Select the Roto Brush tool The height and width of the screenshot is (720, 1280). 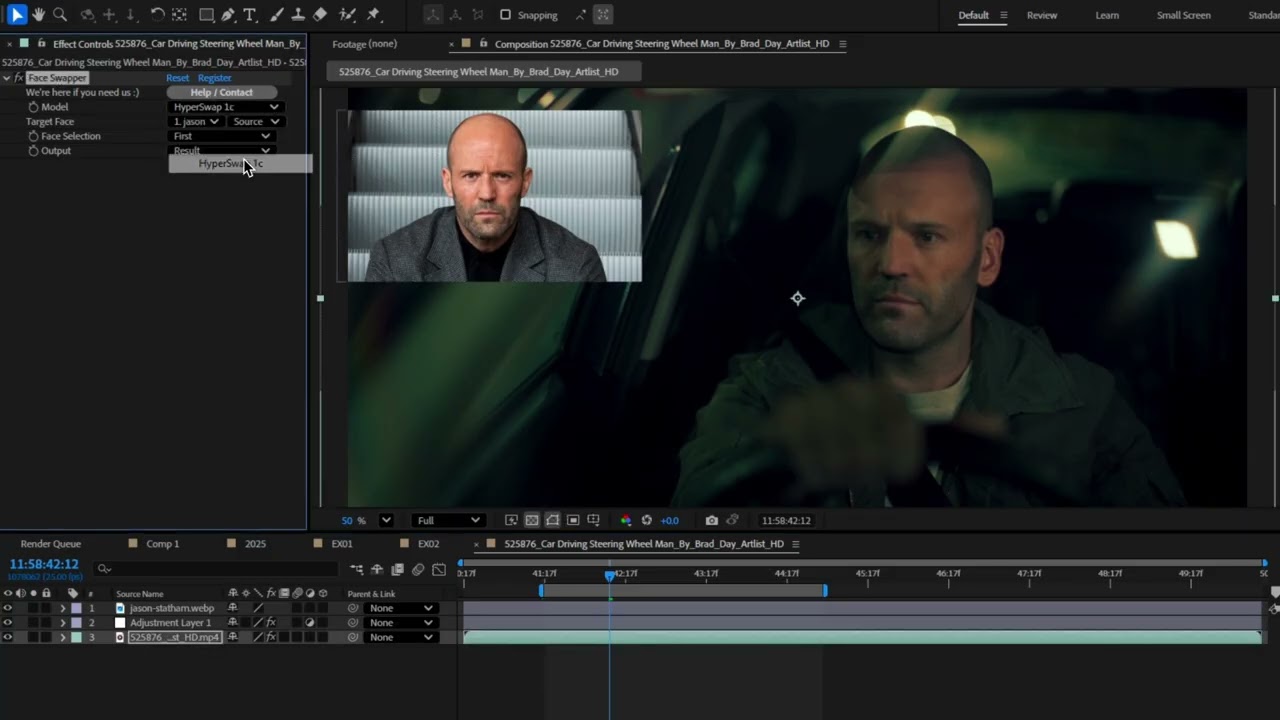[x=347, y=15]
